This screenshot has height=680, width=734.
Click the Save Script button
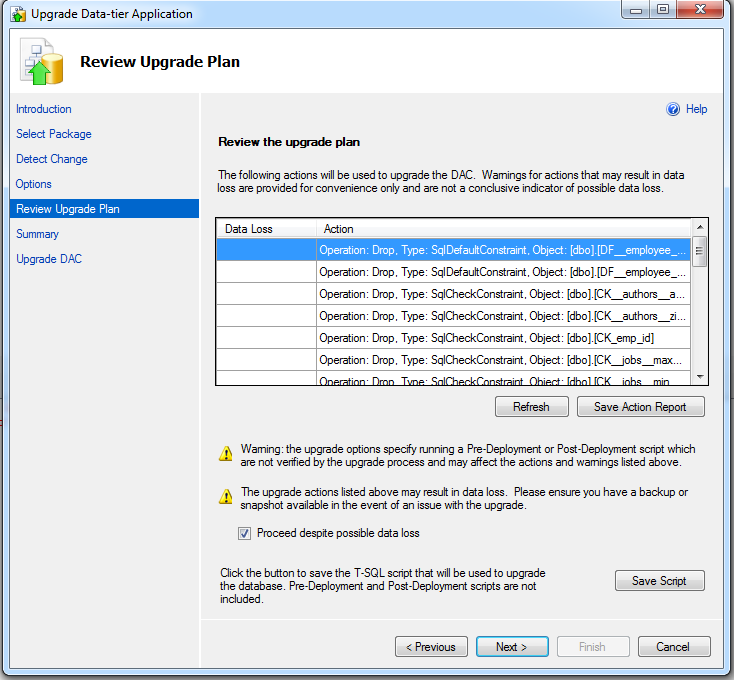[x=660, y=581]
